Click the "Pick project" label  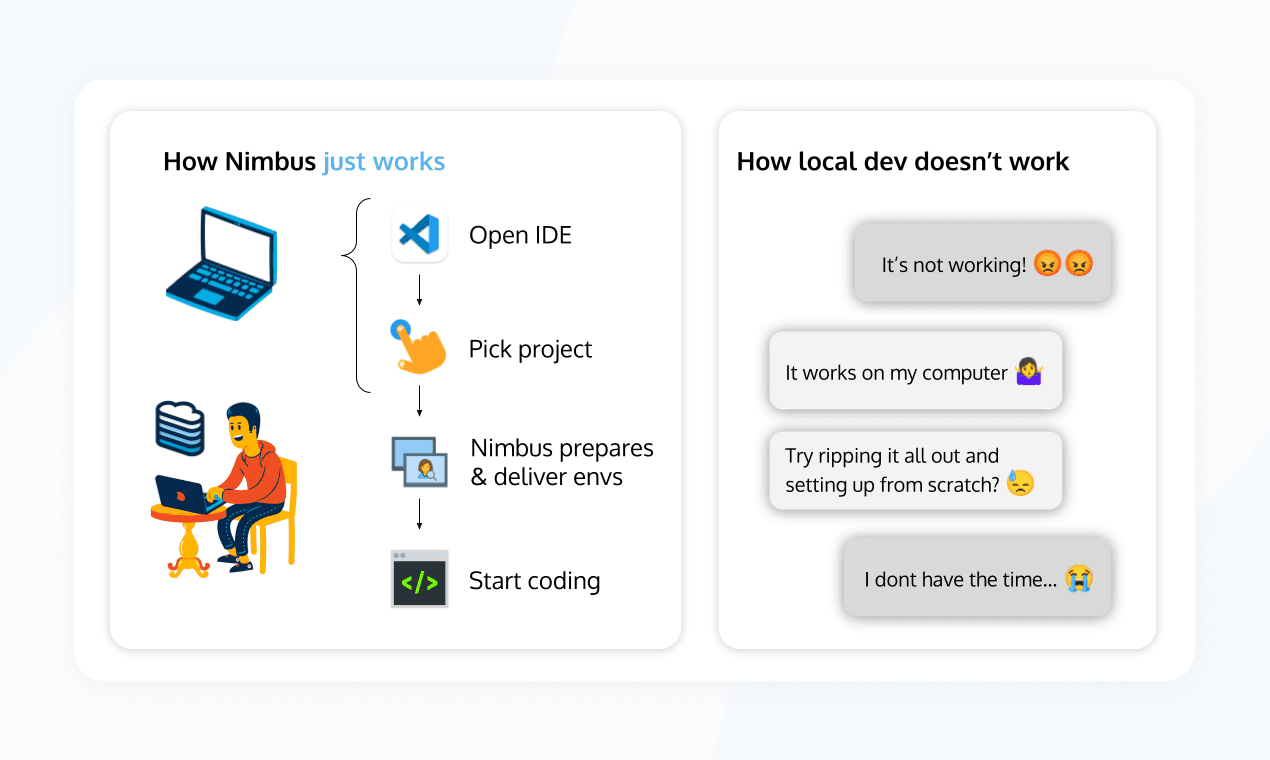click(x=530, y=349)
